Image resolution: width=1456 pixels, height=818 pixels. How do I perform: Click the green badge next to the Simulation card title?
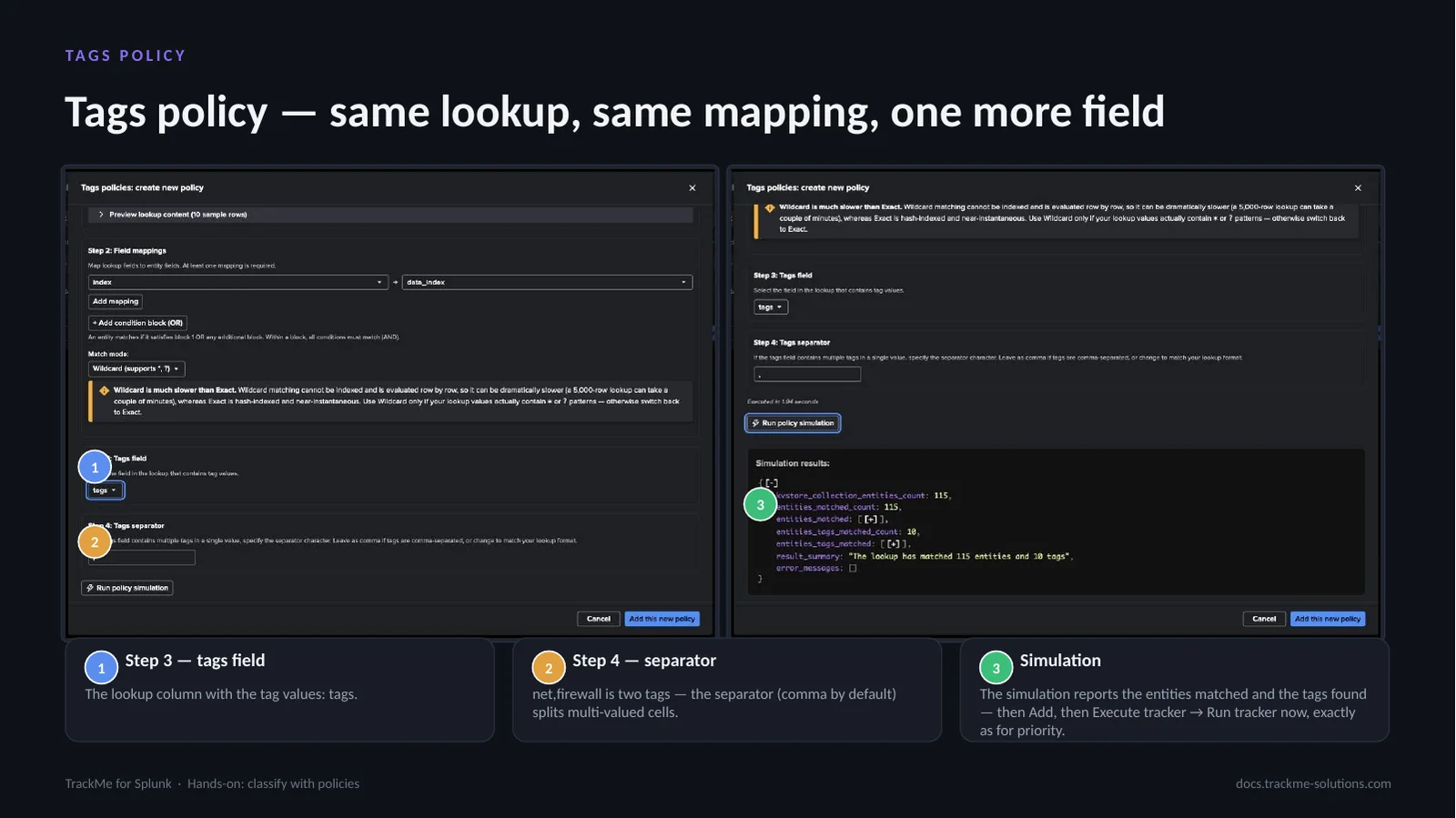pyautogui.click(x=996, y=667)
